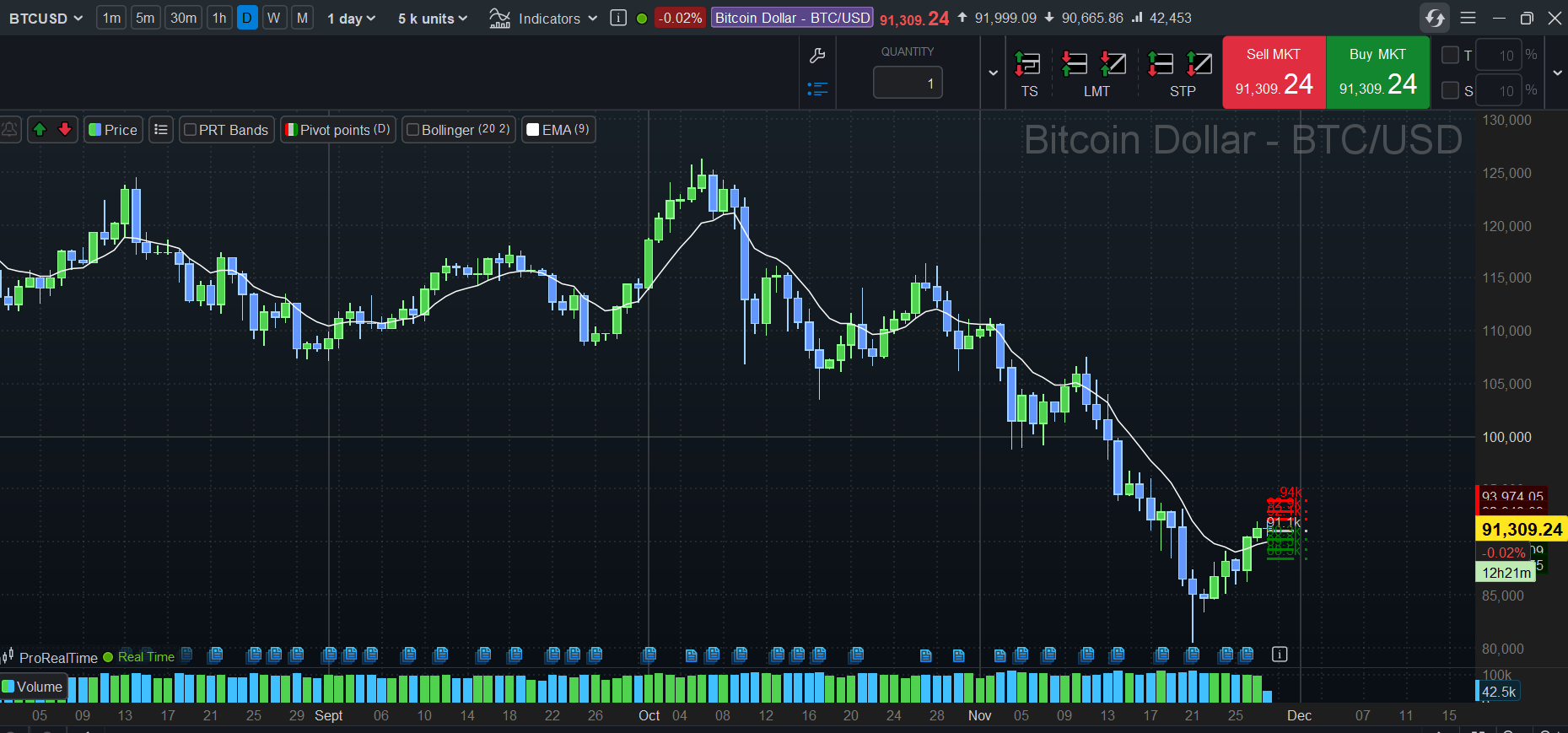Image resolution: width=1568 pixels, height=733 pixels.
Task: Open the wrench settings icon
Action: click(x=816, y=57)
